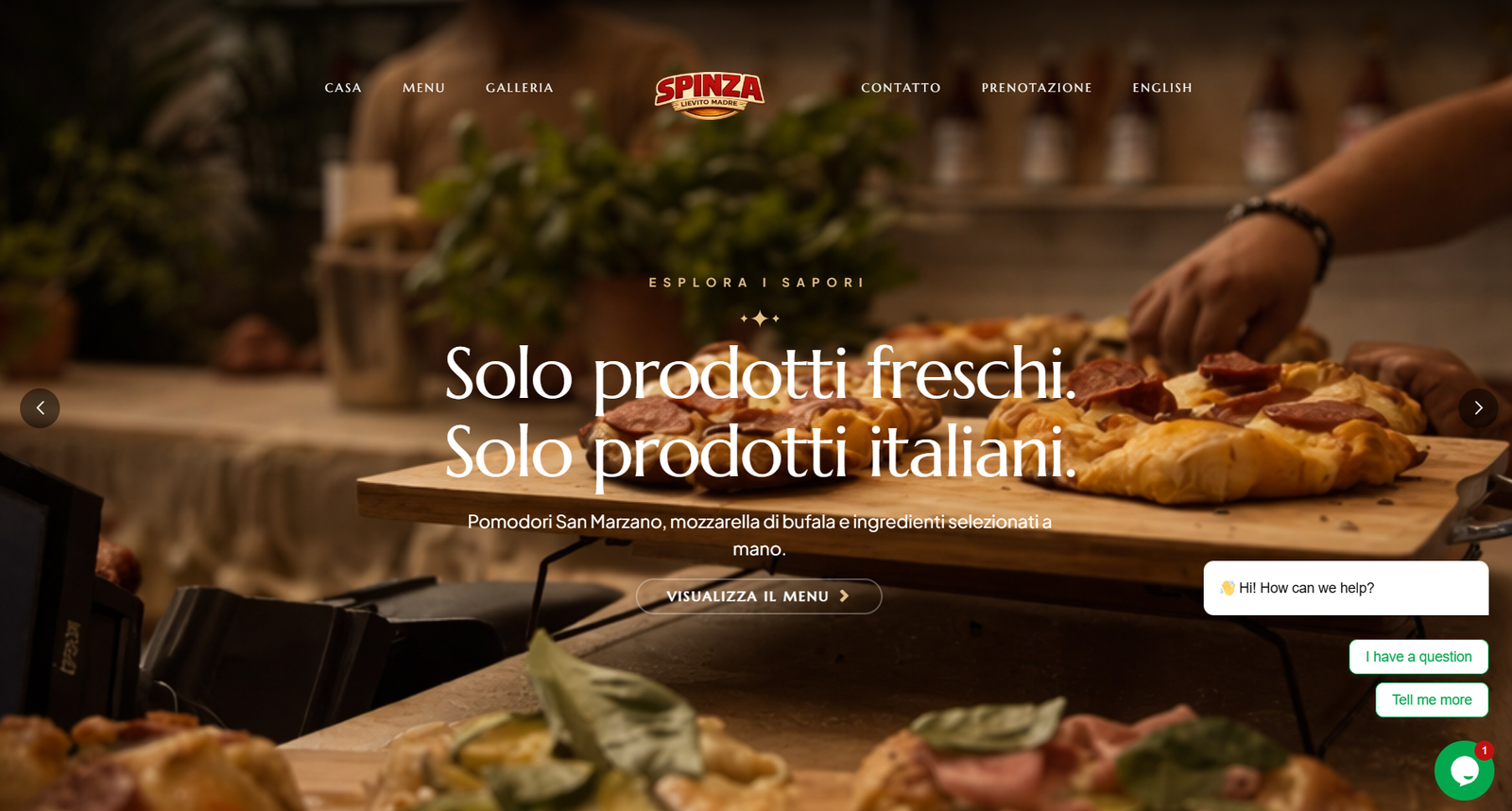Click Visualizza il Menu button
This screenshot has width=1512, height=811.
[759, 596]
